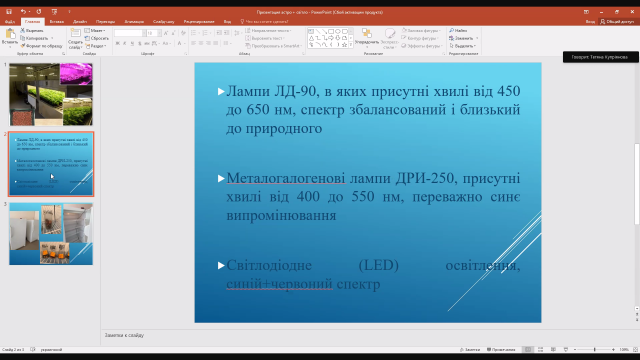Click the Общий доступ (Share) button
The height and width of the screenshot is (360, 640).
617,22
